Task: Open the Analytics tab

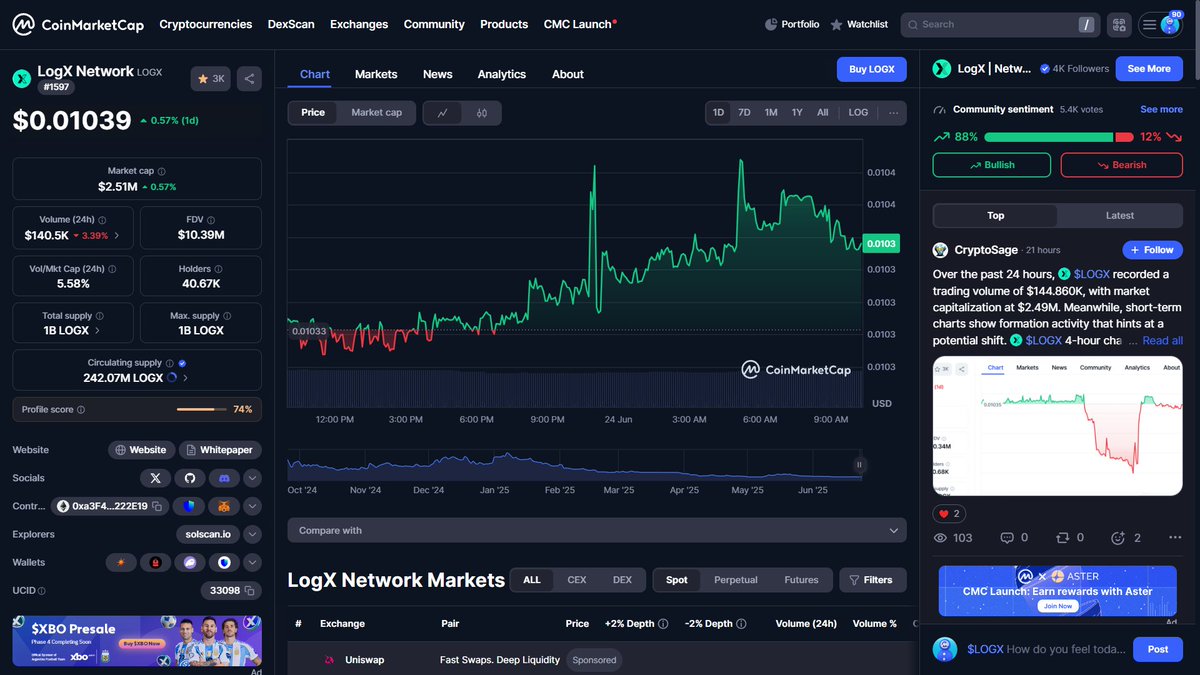Action: point(502,74)
